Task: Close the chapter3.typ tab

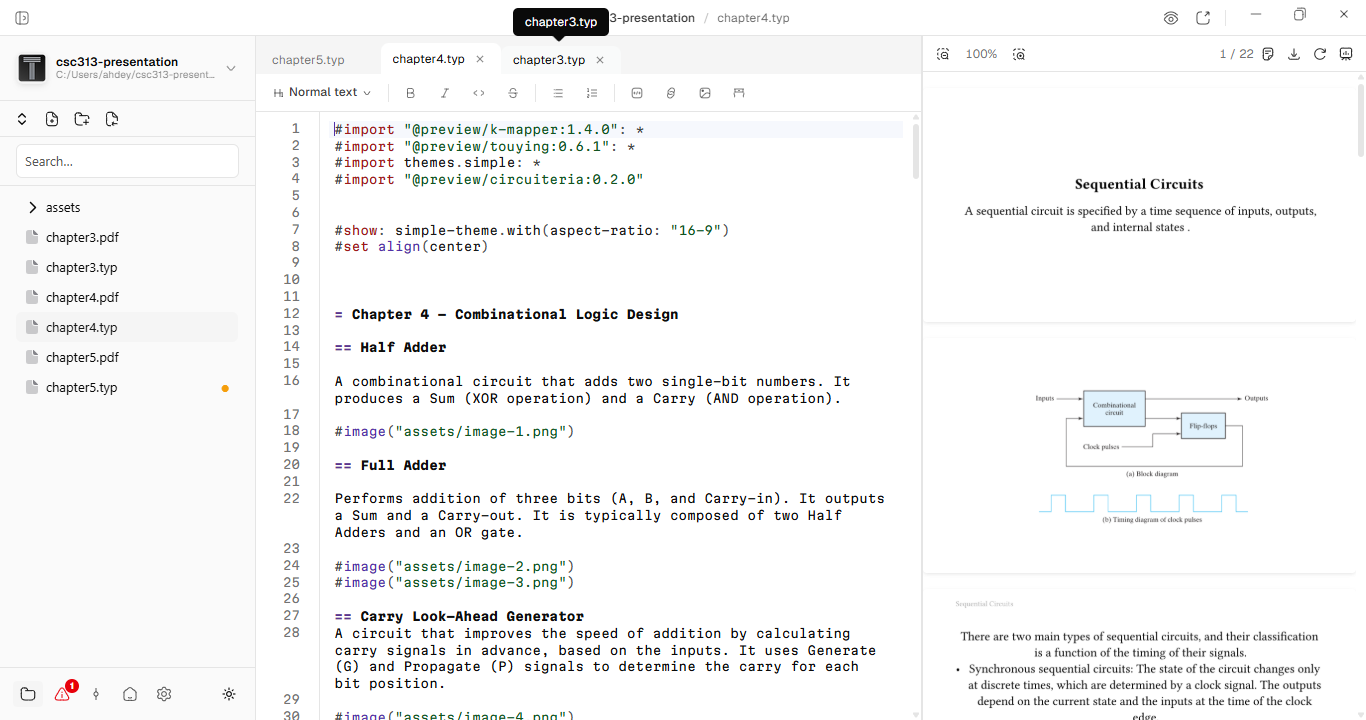Action: tap(600, 60)
